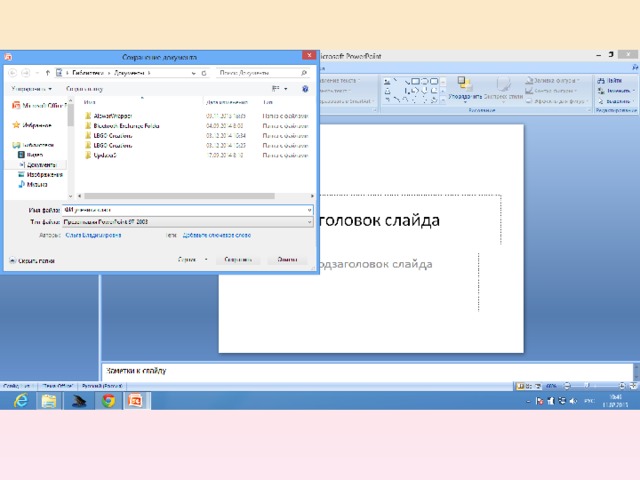Image resolution: width=640 pixels, height=480 pixels.
Task: Expand the address bar history dropdown
Action: tap(193, 73)
